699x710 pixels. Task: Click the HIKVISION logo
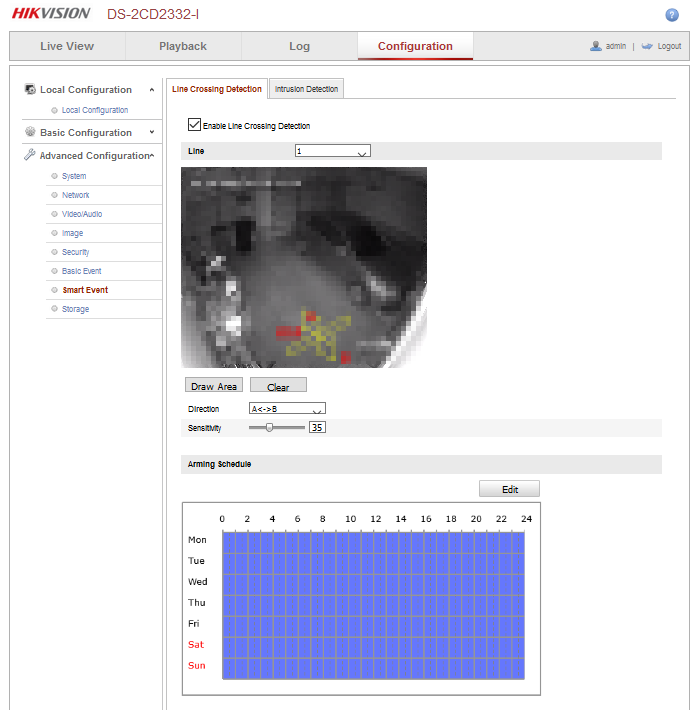[51, 14]
